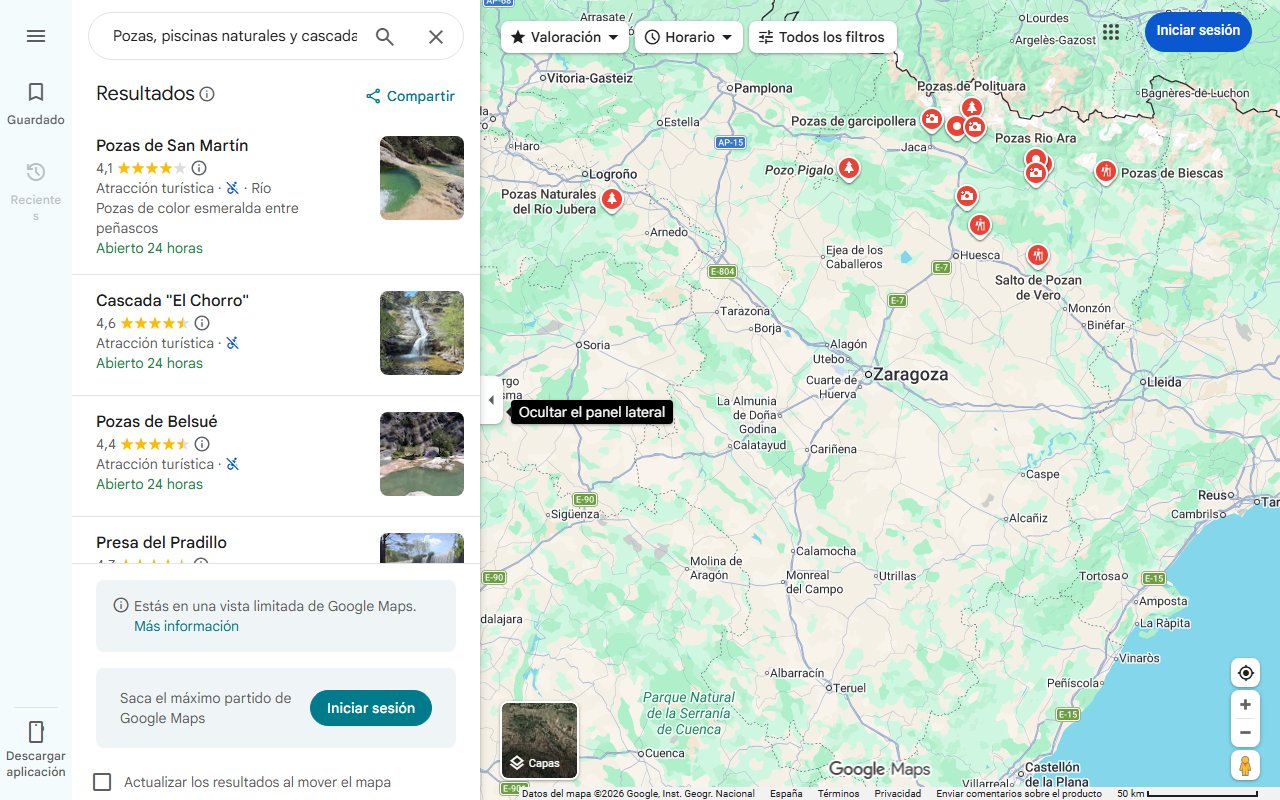
Task: Show my location with the targeting icon
Action: tap(1245, 672)
